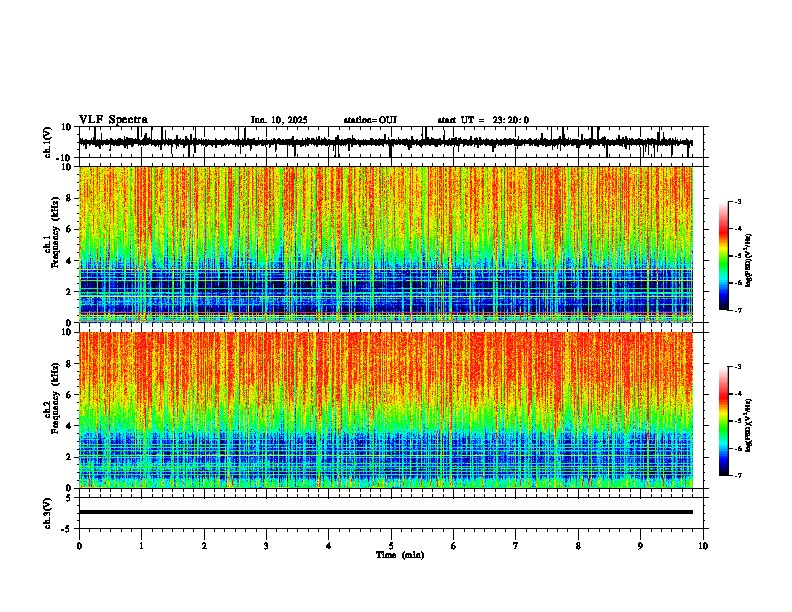
Task: Click the "-5" tick on the ch.3(V) axis
Action: (68, 529)
